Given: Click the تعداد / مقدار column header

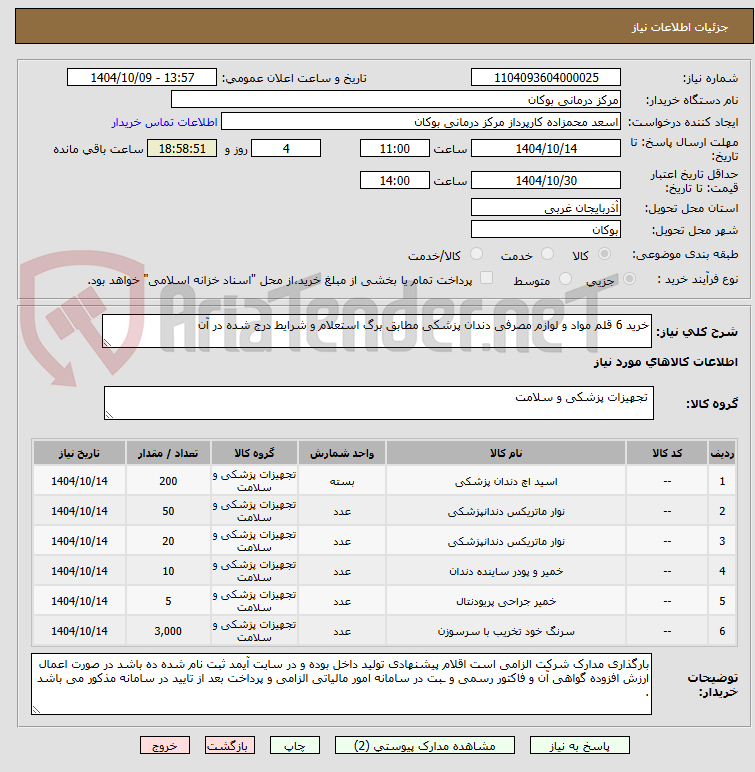Looking at the screenshot, I should click(x=168, y=453).
